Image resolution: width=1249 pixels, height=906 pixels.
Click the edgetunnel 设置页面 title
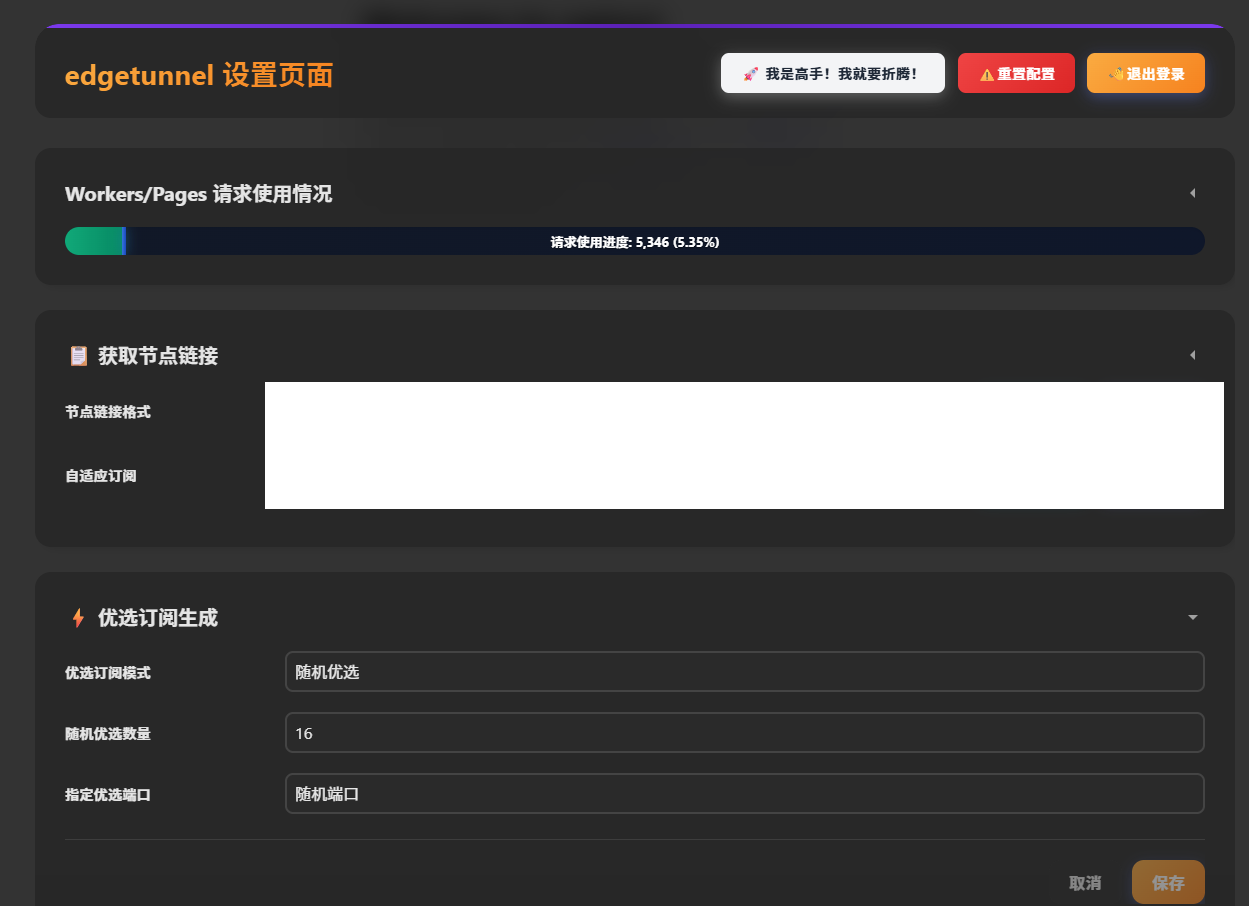tap(198, 76)
